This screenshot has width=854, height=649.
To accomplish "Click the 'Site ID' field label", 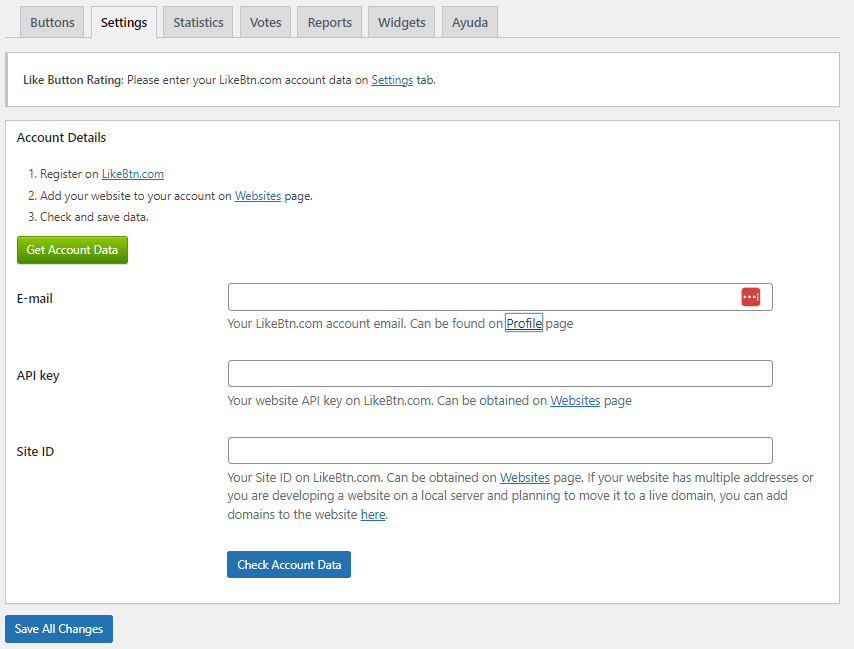I will coord(35,451).
